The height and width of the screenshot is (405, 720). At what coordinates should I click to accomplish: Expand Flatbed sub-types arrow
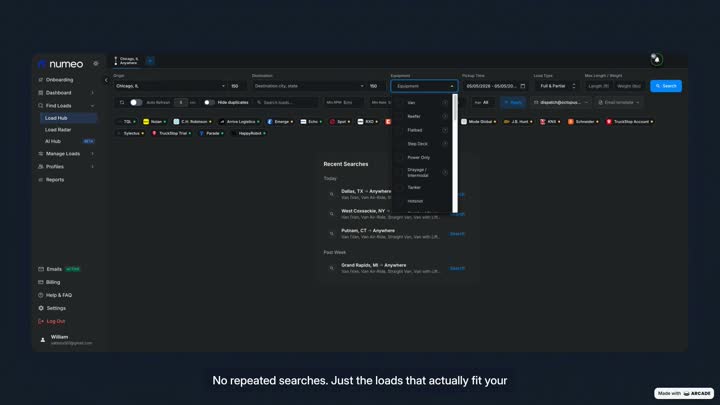(445, 130)
